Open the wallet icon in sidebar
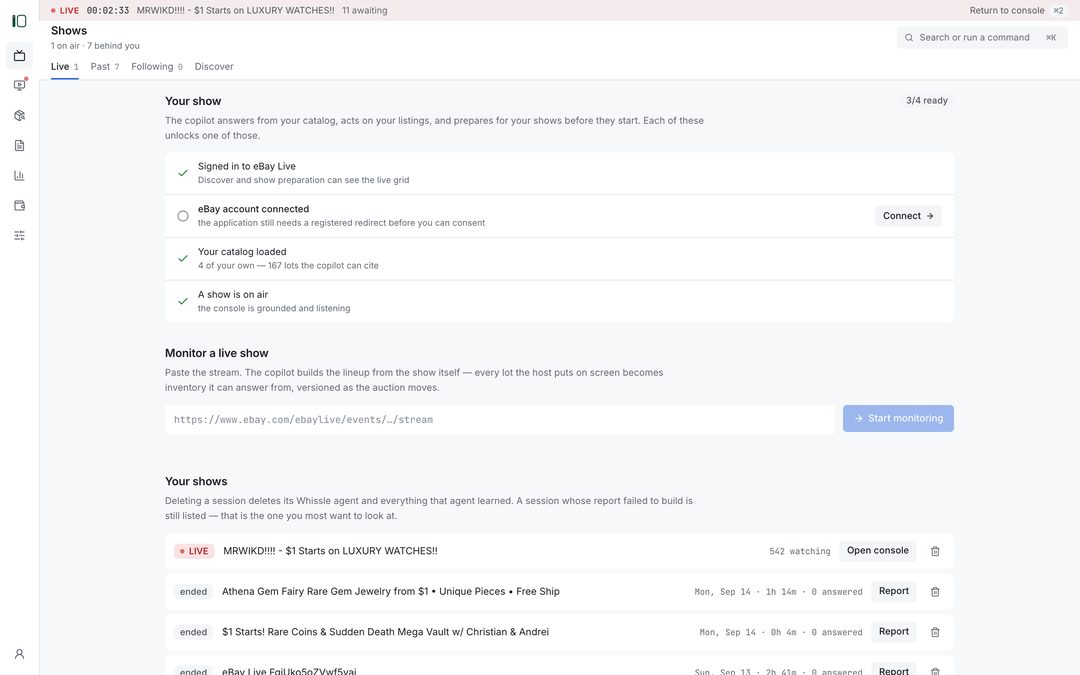Image resolution: width=1080 pixels, height=675 pixels. (x=19, y=205)
